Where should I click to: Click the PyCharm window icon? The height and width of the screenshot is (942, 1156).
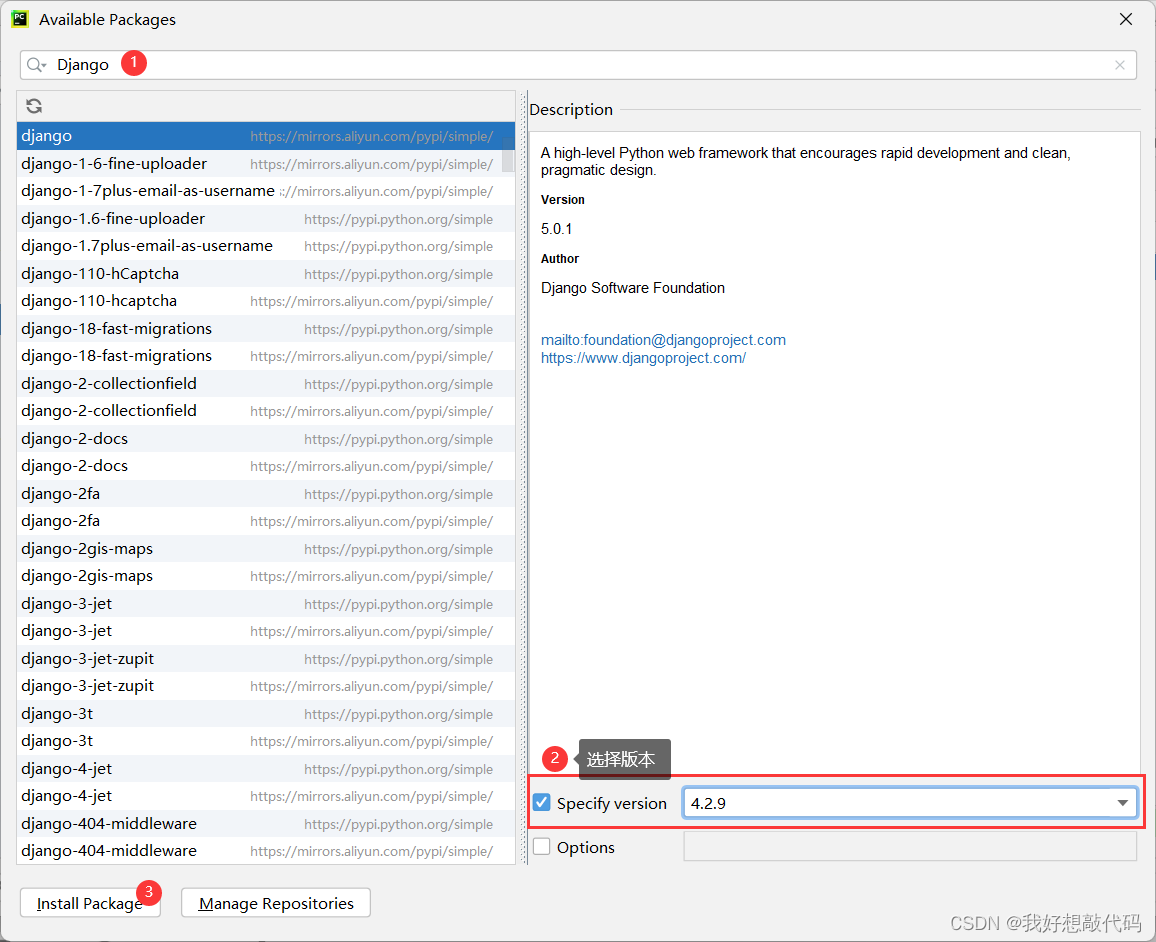pos(20,19)
